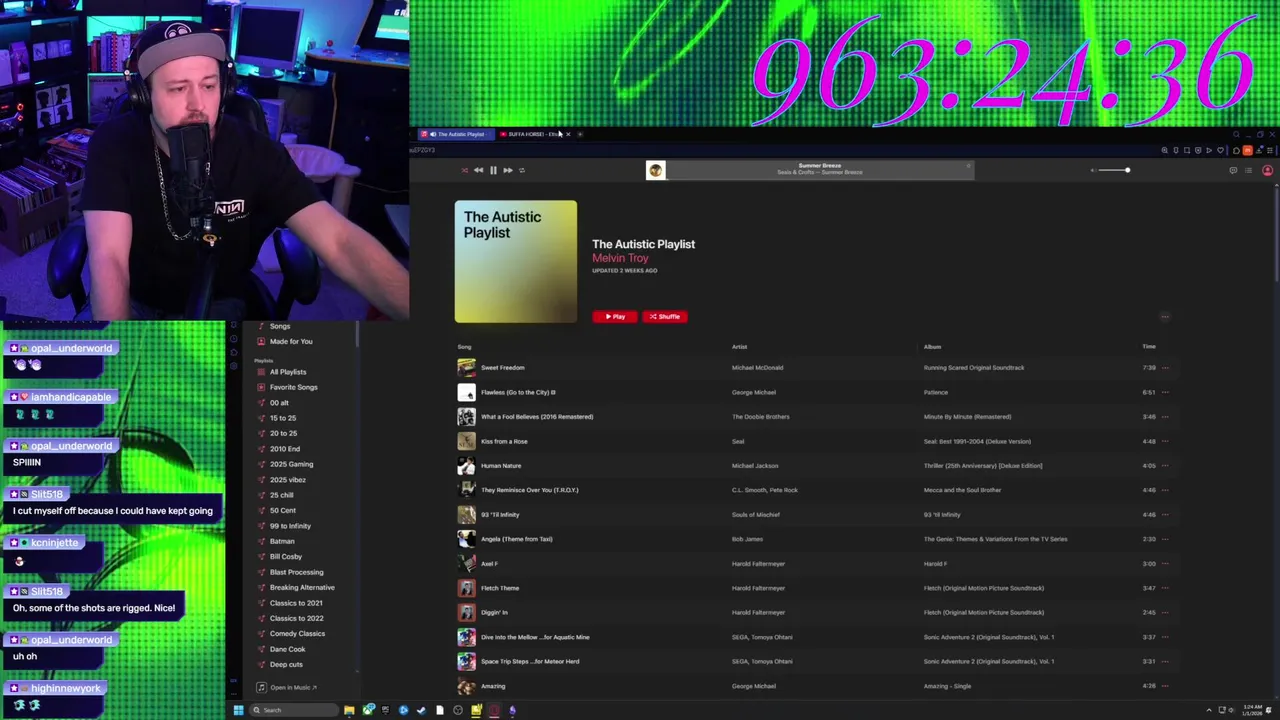The width and height of the screenshot is (1280, 720).
Task: Sort by the Artist column header
Action: click(x=739, y=347)
